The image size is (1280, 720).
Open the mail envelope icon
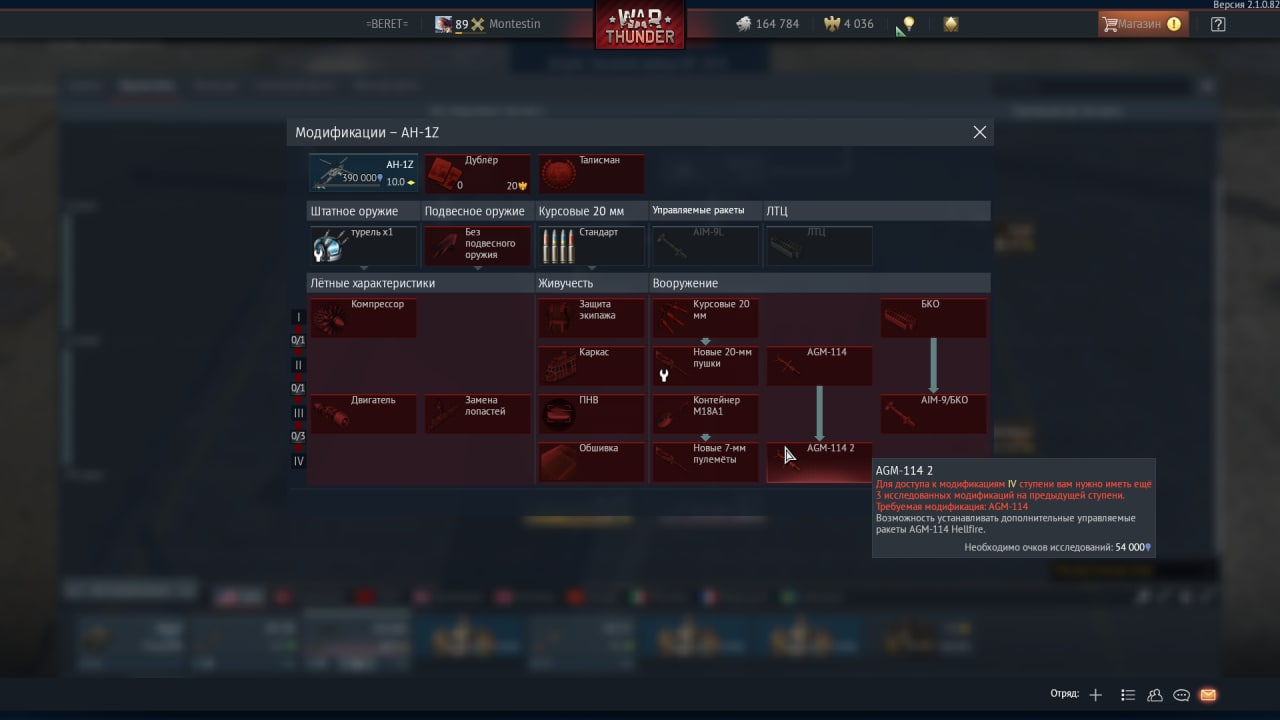1208,695
